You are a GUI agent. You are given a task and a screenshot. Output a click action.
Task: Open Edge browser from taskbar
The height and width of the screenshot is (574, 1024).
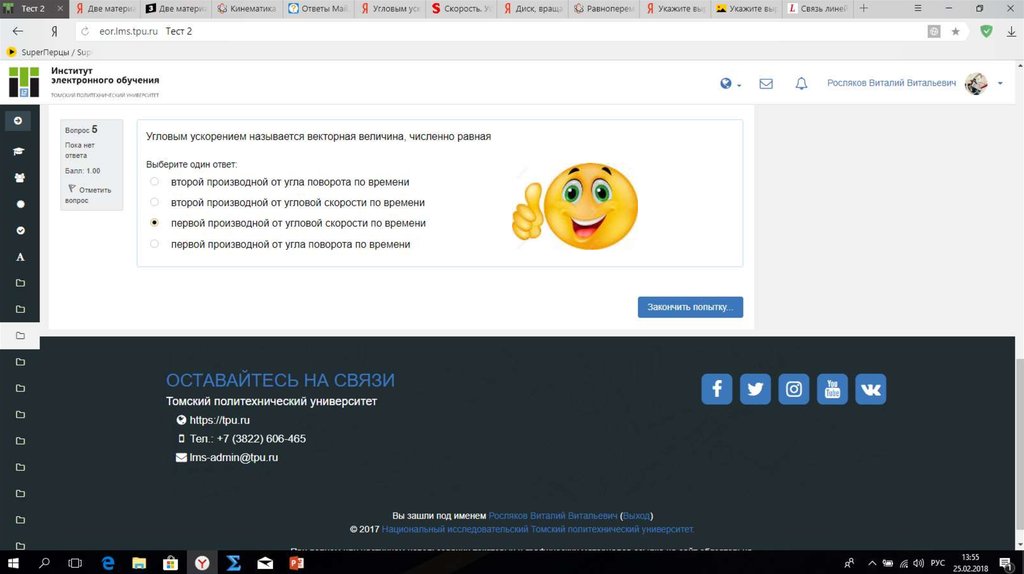click(x=108, y=563)
